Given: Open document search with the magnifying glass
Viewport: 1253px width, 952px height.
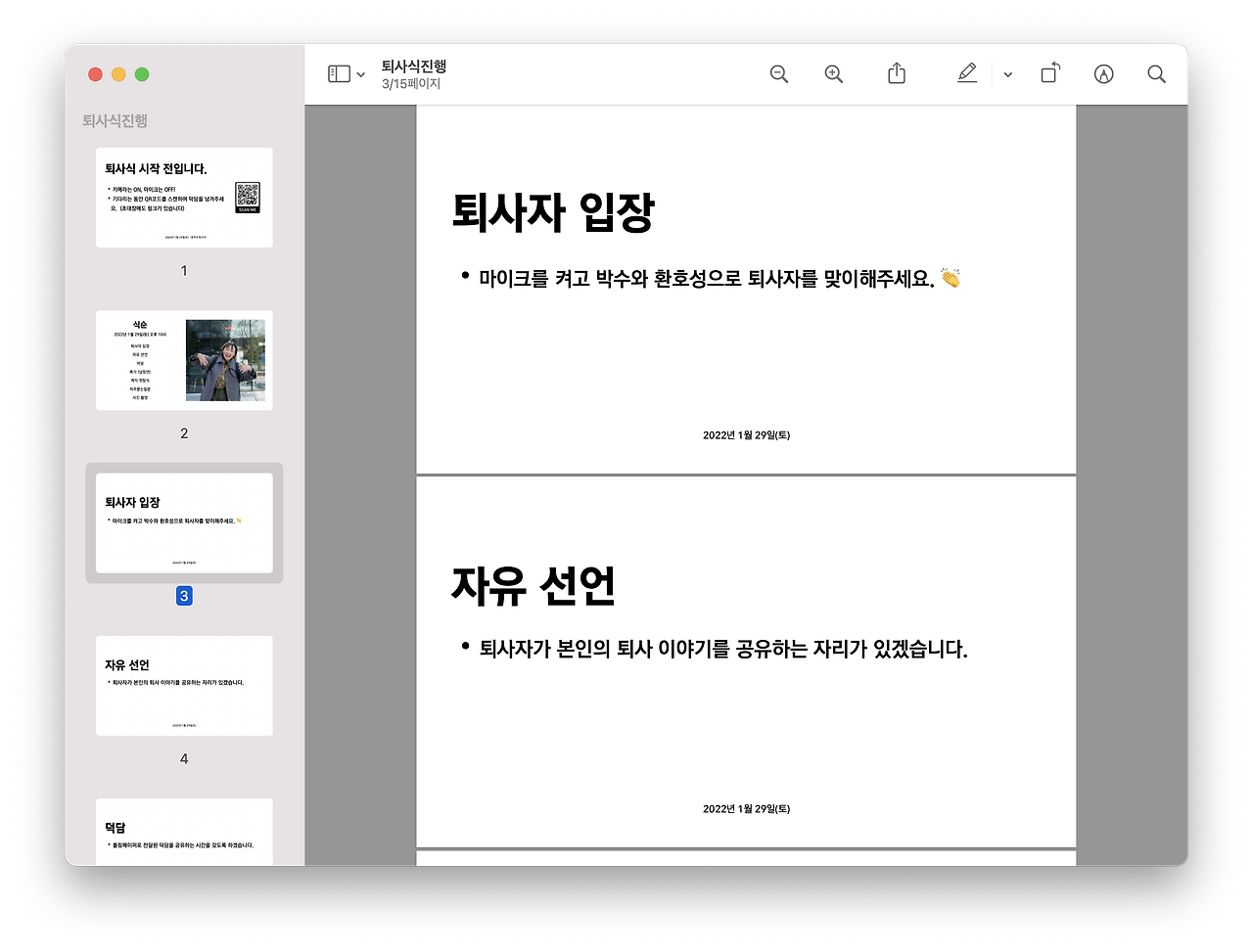Looking at the screenshot, I should (x=1156, y=73).
